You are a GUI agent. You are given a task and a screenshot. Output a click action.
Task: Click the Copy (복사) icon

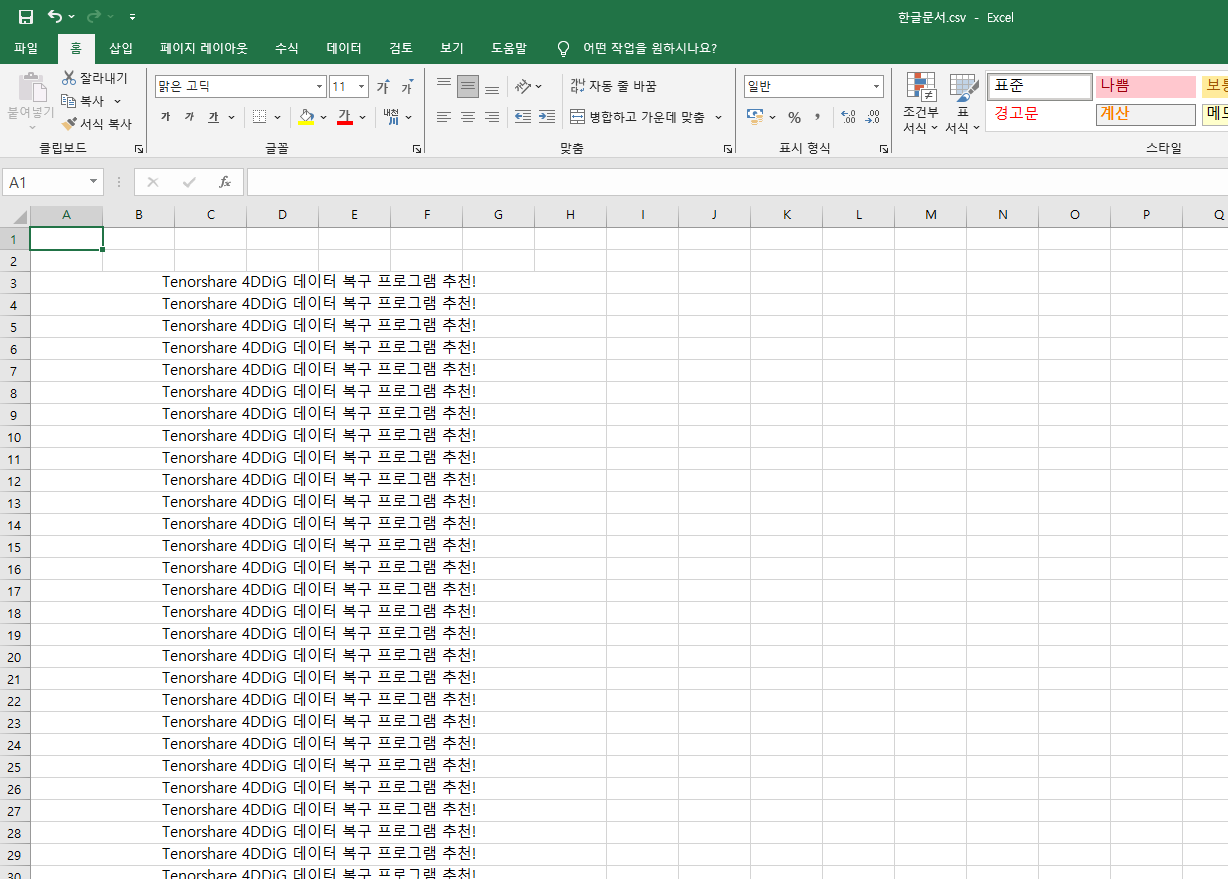coord(69,101)
